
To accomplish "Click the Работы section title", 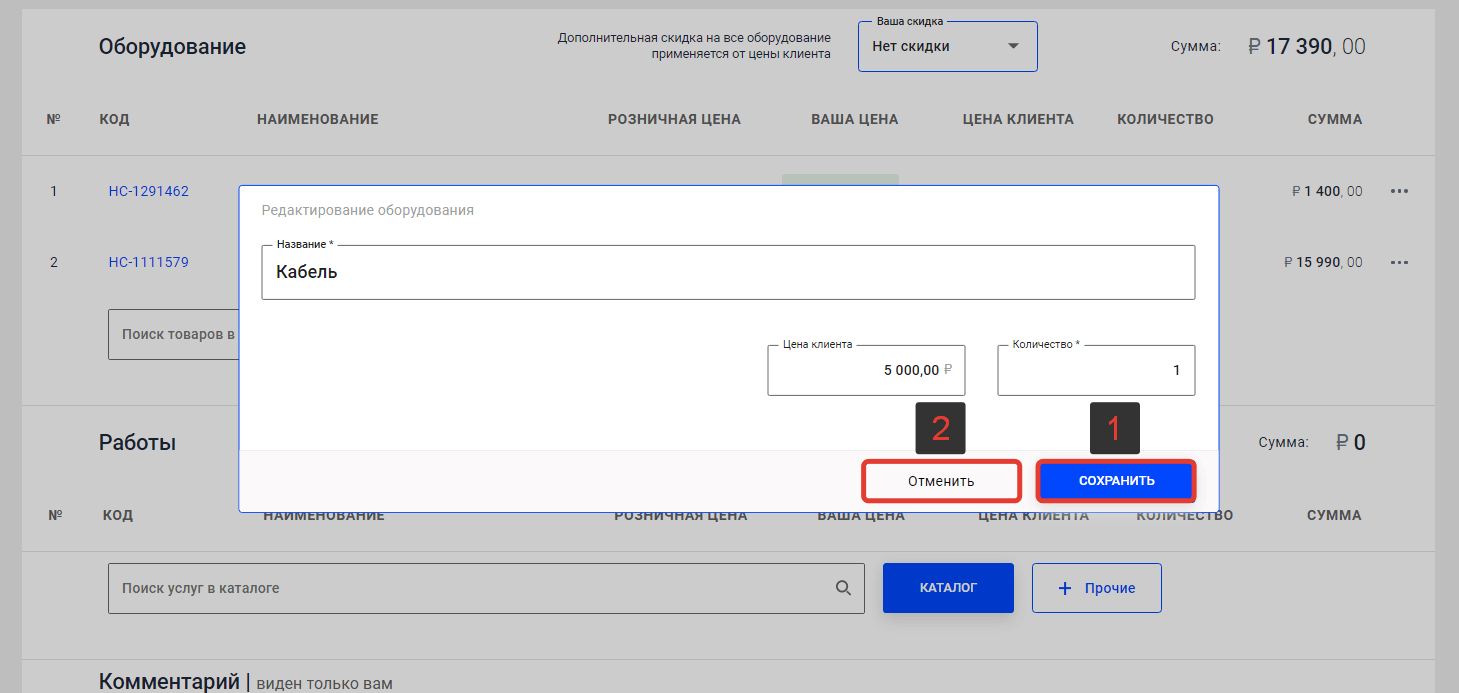I will point(137,442).
